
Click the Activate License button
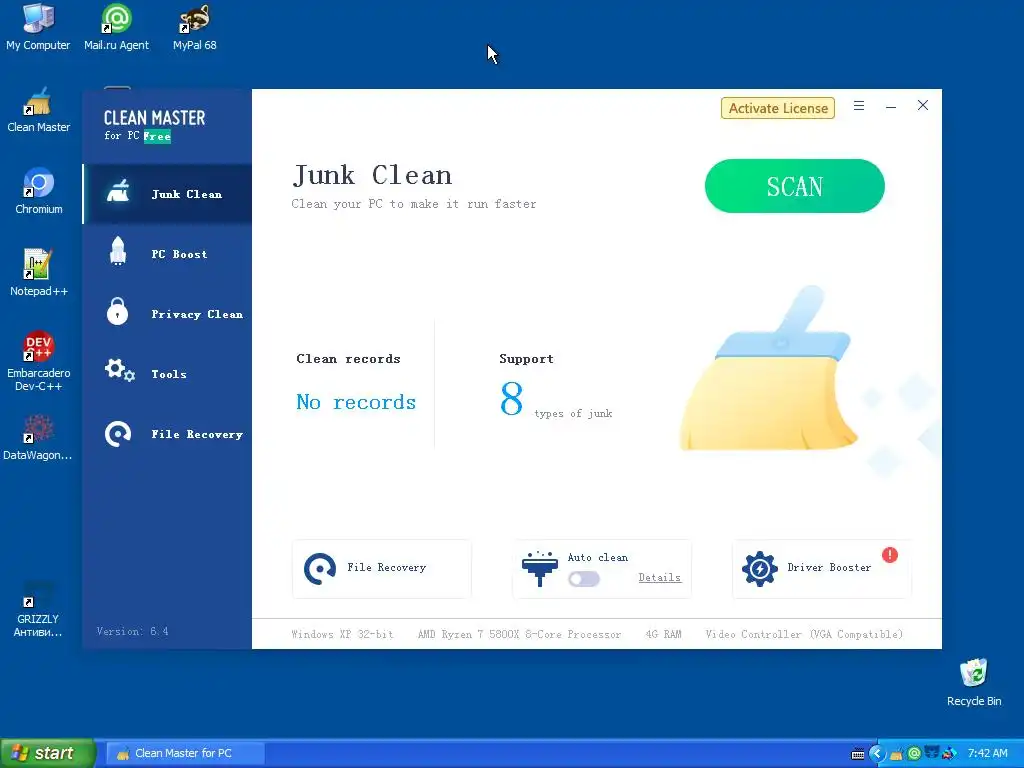click(778, 108)
